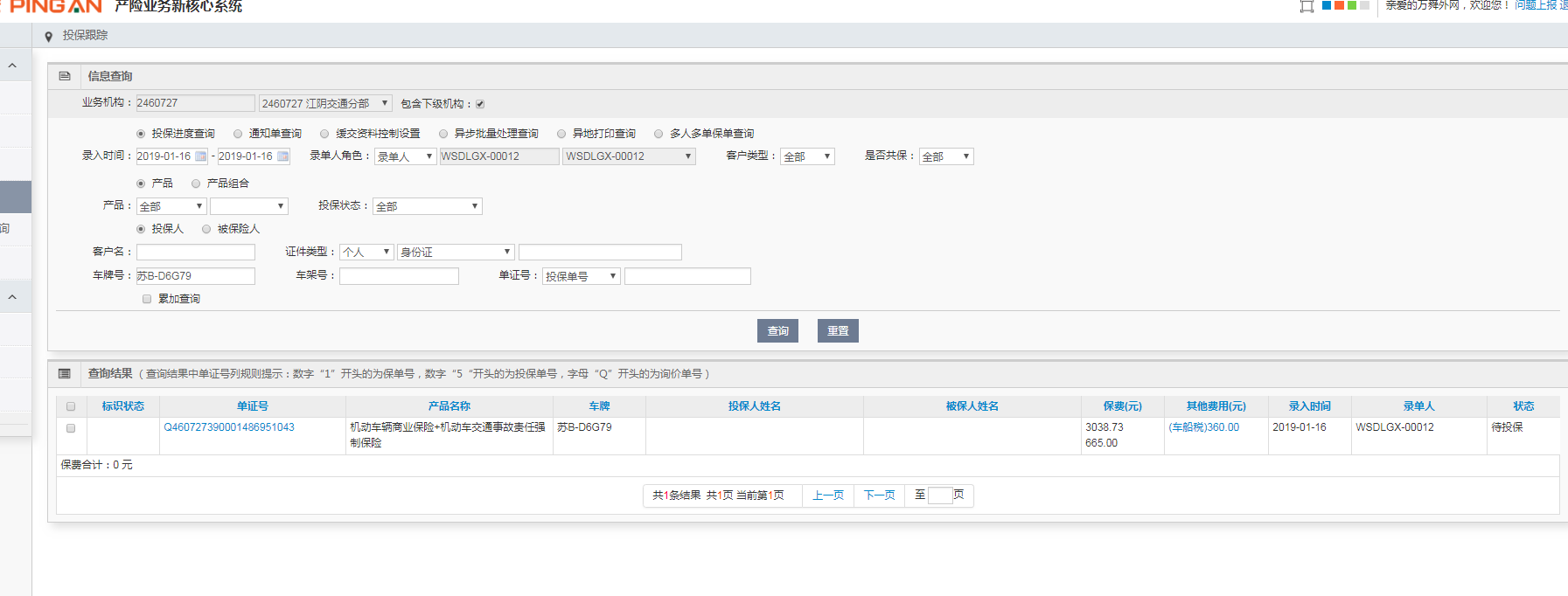The image size is (1568, 596).
Task: Choose the 被保险人 radio button
Action: (x=206, y=229)
